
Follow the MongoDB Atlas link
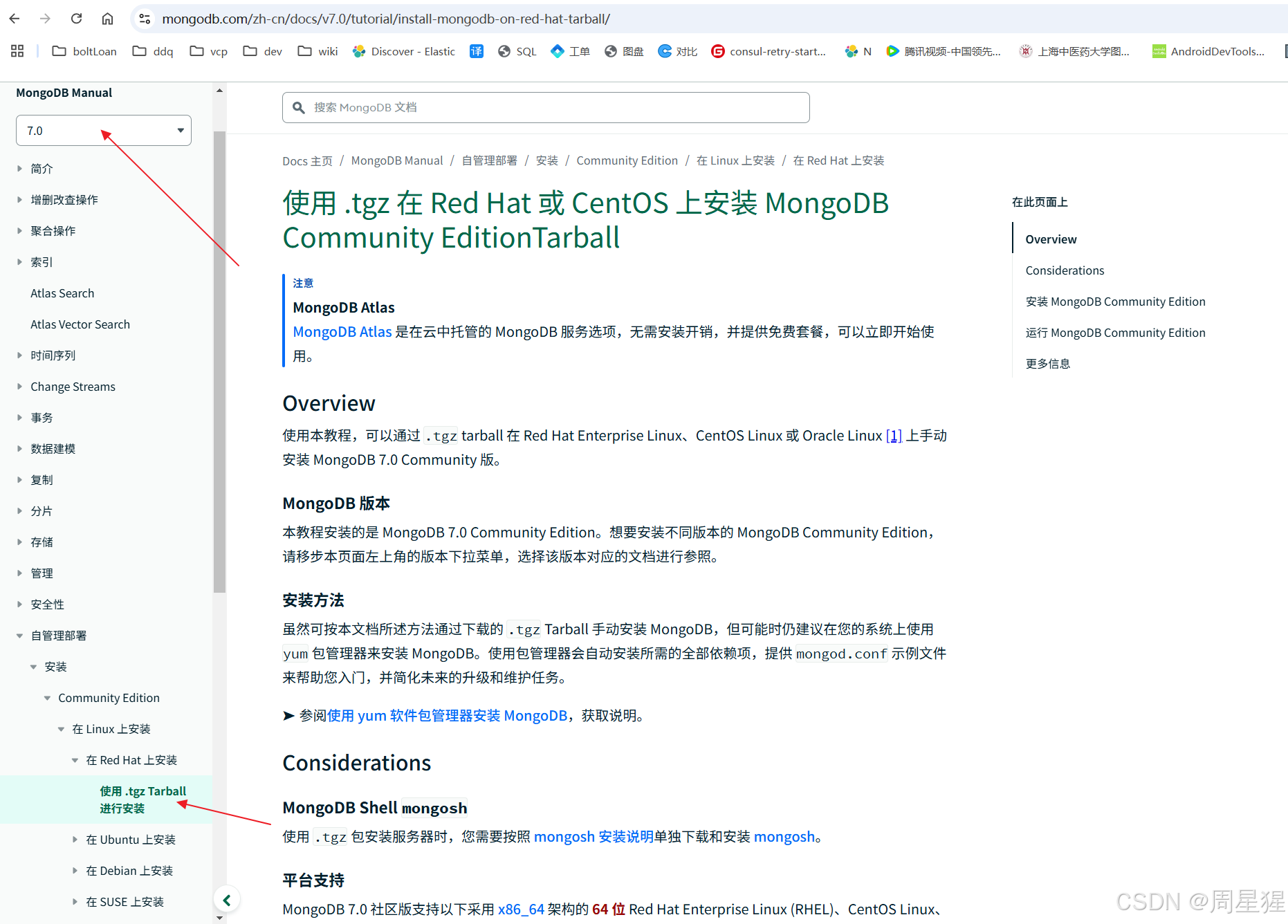(x=342, y=332)
